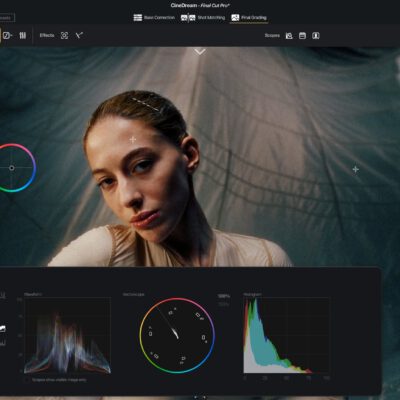Screen dimensions: 400x400
Task: Expand the chevron at top of preview
Action: click(200, 52)
